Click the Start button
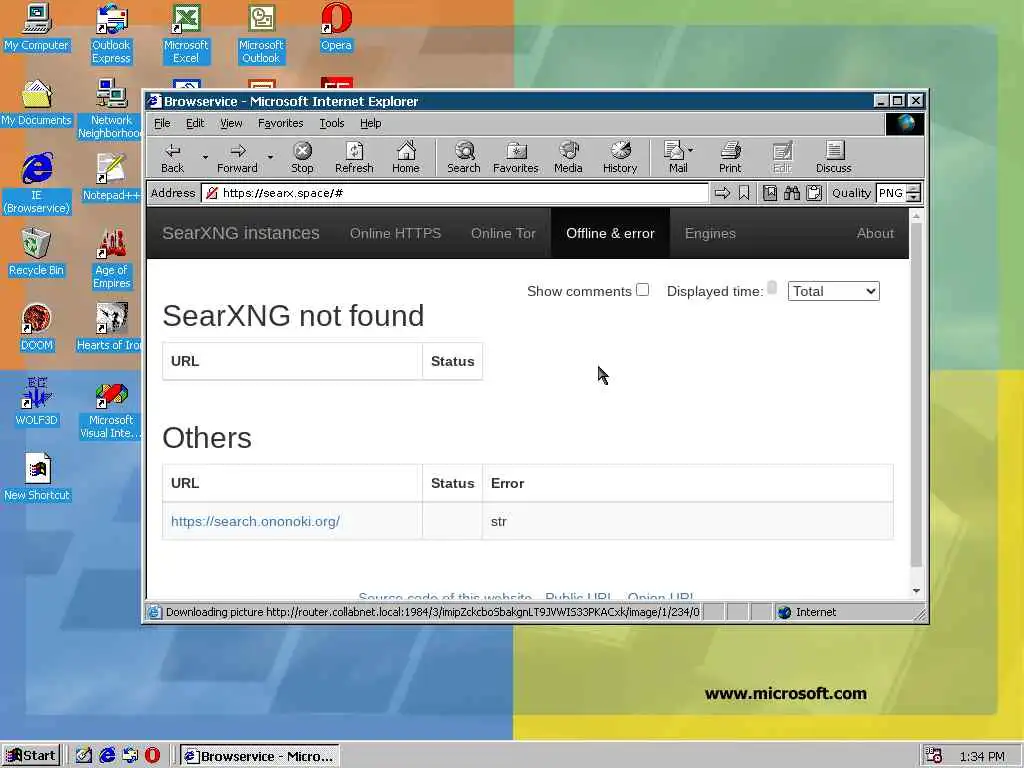 [x=31, y=756]
